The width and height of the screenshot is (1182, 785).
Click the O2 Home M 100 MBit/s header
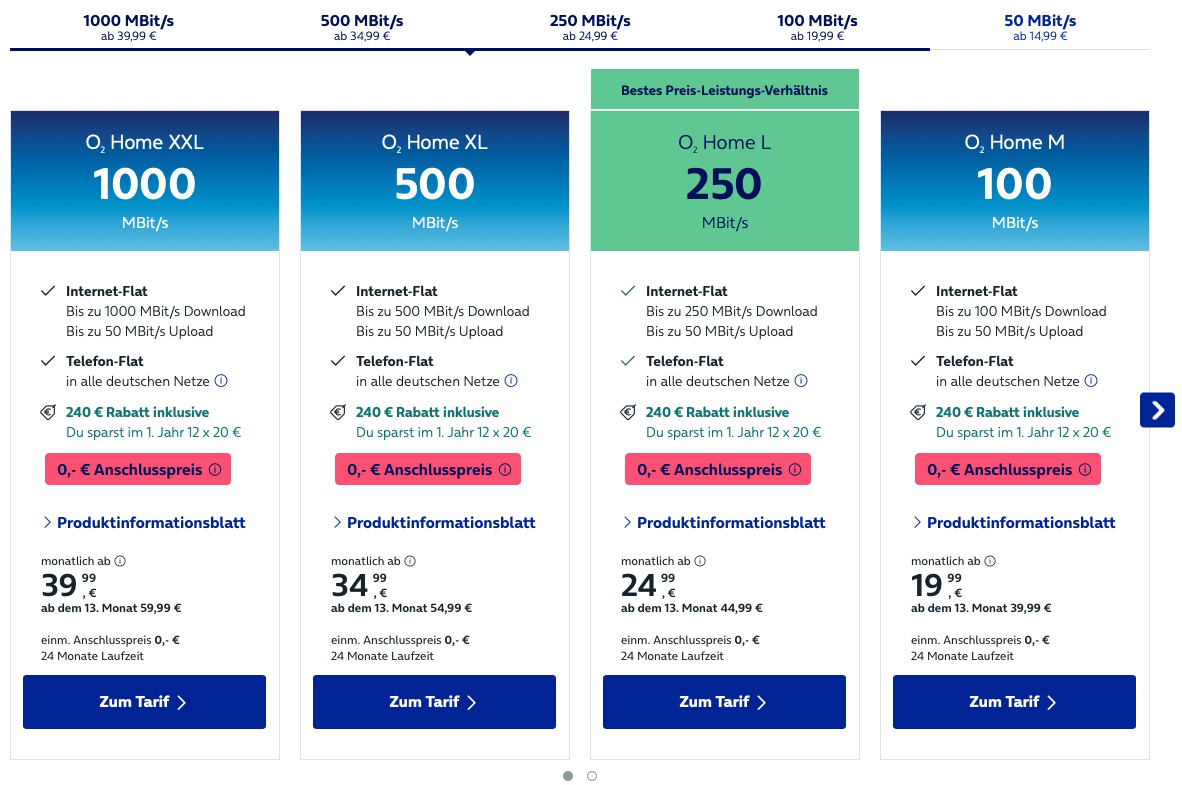pos(1014,180)
